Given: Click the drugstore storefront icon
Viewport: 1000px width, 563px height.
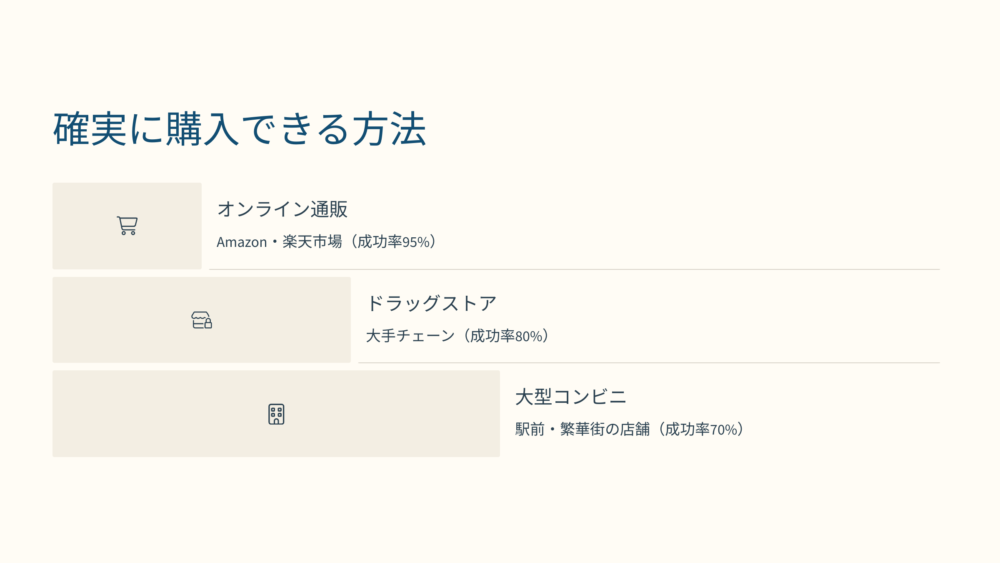Looking at the screenshot, I should click(x=202, y=320).
